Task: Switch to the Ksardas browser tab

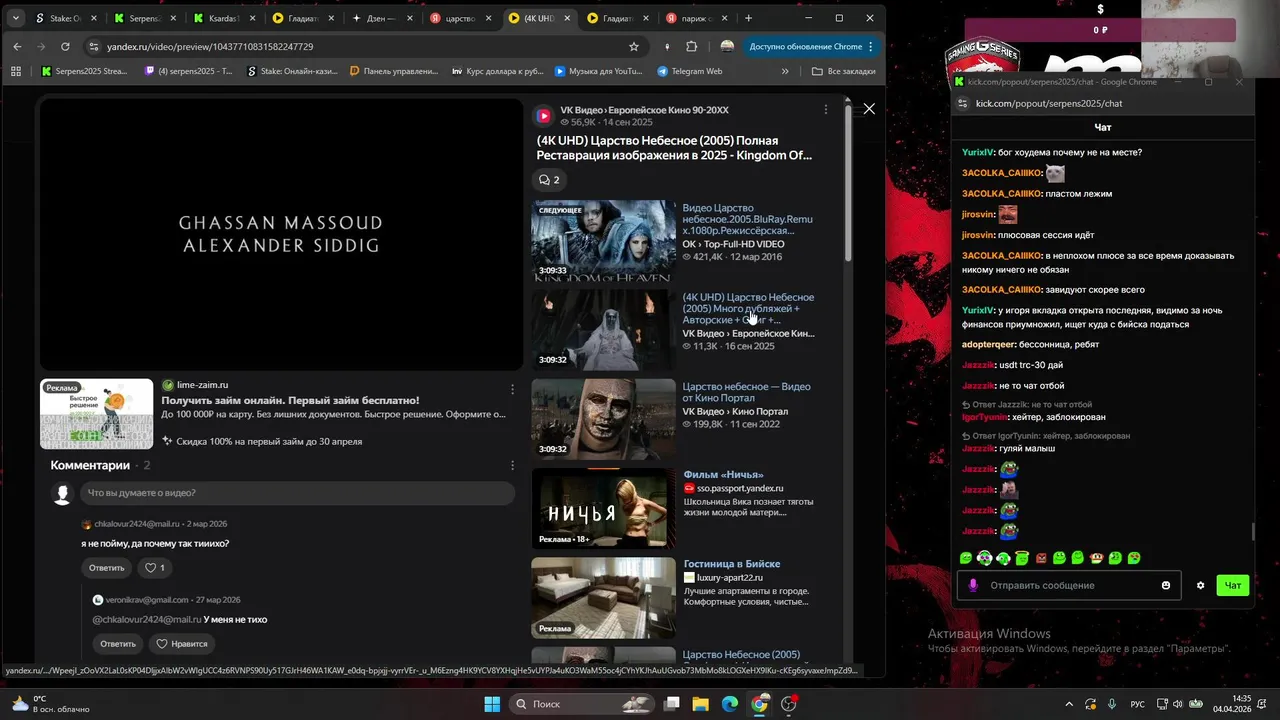Action: (227, 18)
